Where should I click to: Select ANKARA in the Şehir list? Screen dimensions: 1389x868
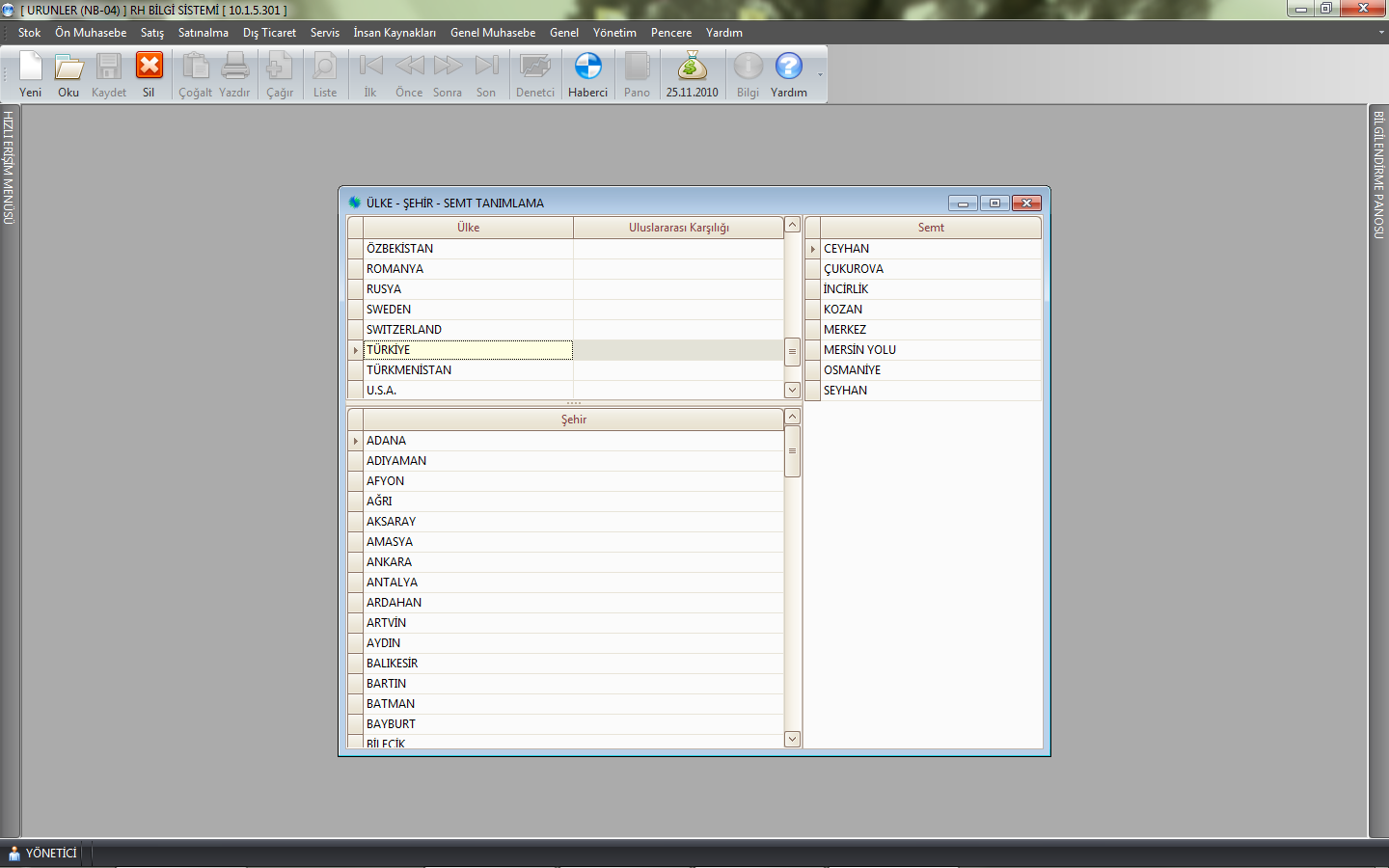[389, 562]
